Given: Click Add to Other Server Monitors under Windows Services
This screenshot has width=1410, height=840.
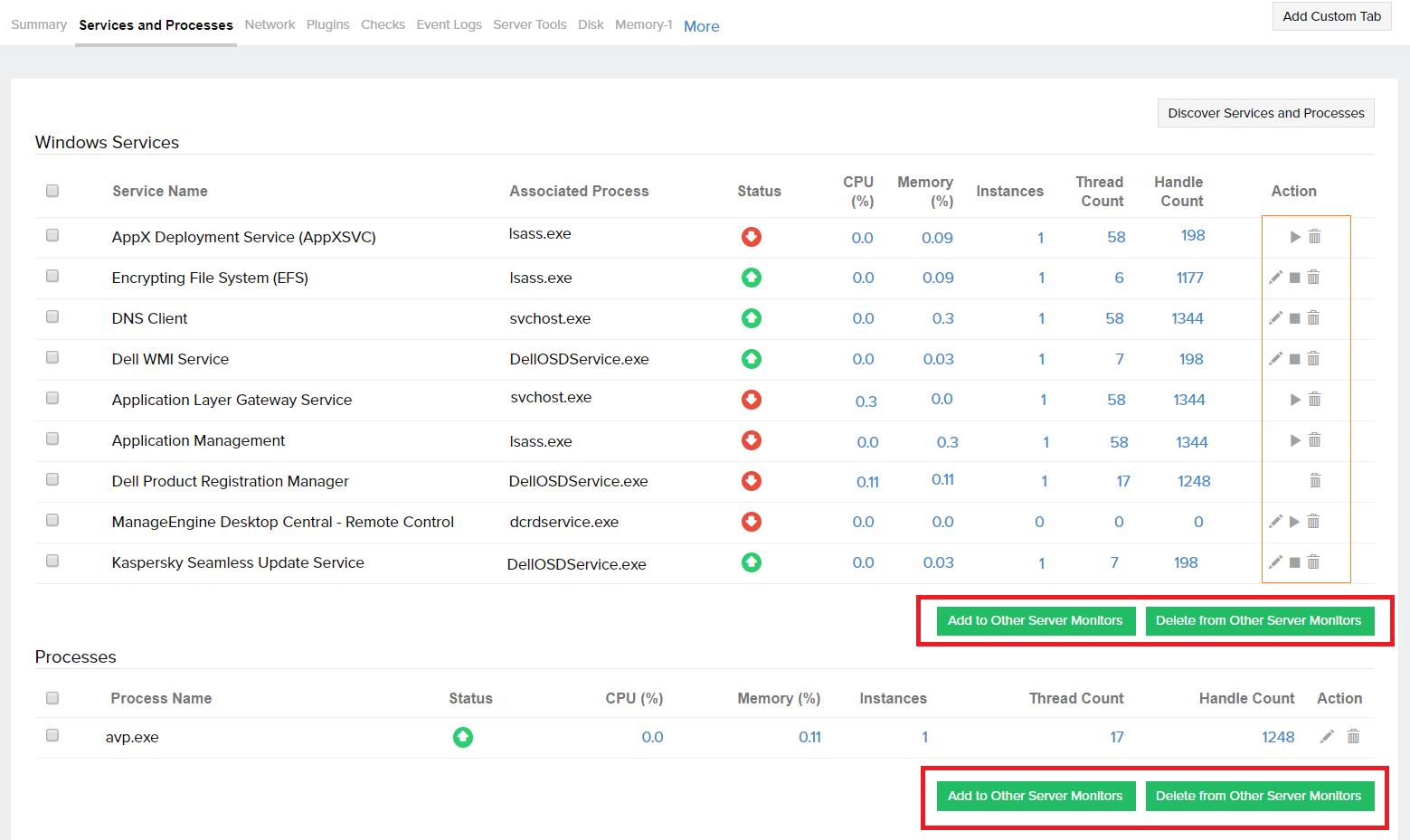Looking at the screenshot, I should coord(1036,620).
